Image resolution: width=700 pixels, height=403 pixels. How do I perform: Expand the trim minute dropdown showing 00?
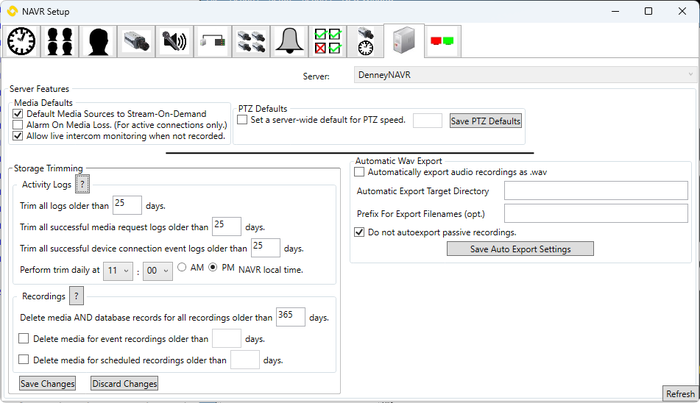click(x=156, y=269)
